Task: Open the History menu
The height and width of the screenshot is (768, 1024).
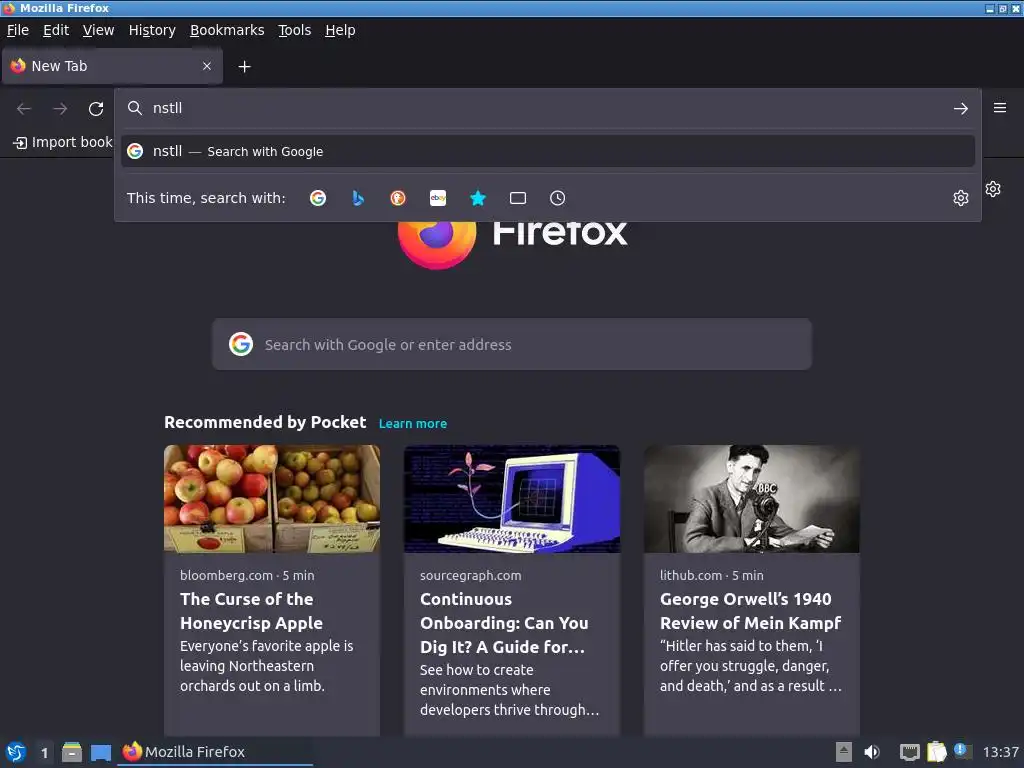Action: tap(152, 30)
